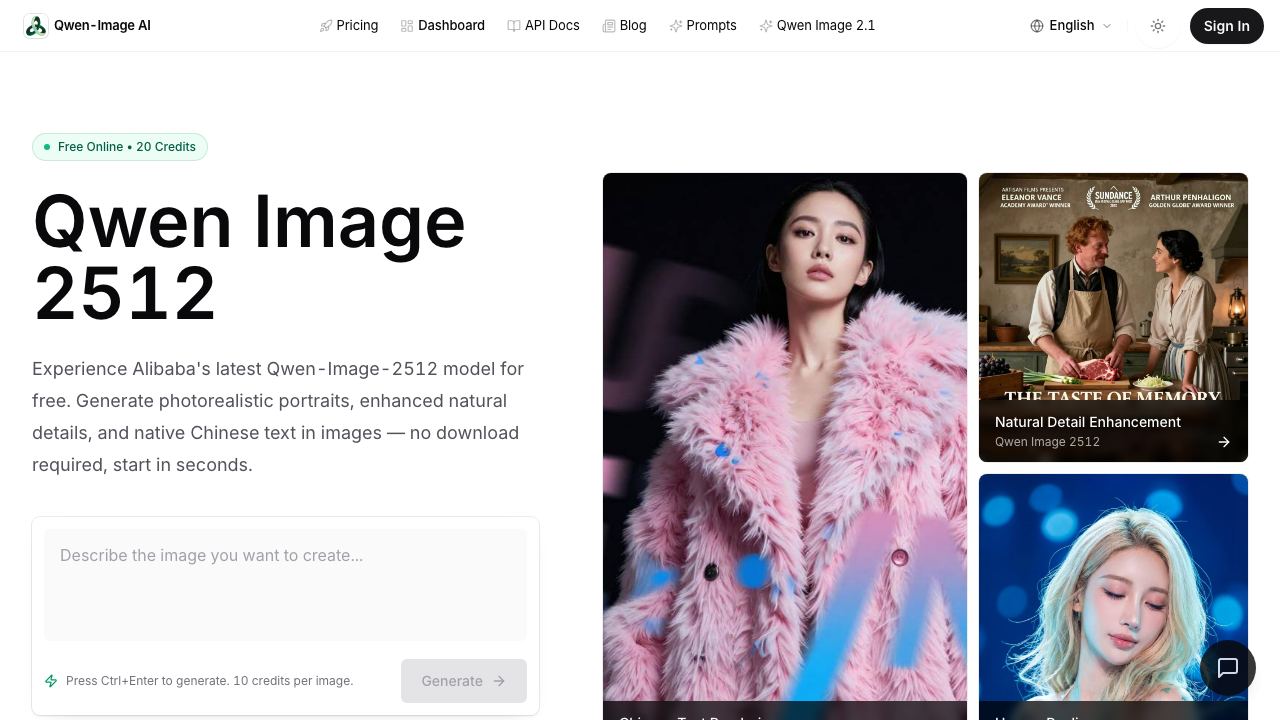Go to the Dashboard
The image size is (1280, 720).
[442, 26]
